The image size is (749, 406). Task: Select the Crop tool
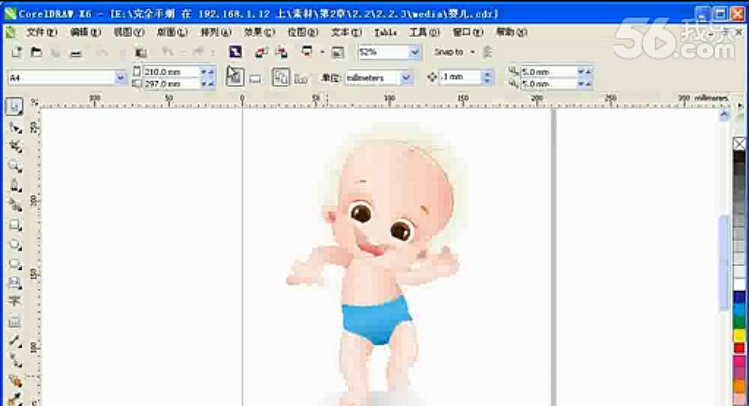[15, 147]
